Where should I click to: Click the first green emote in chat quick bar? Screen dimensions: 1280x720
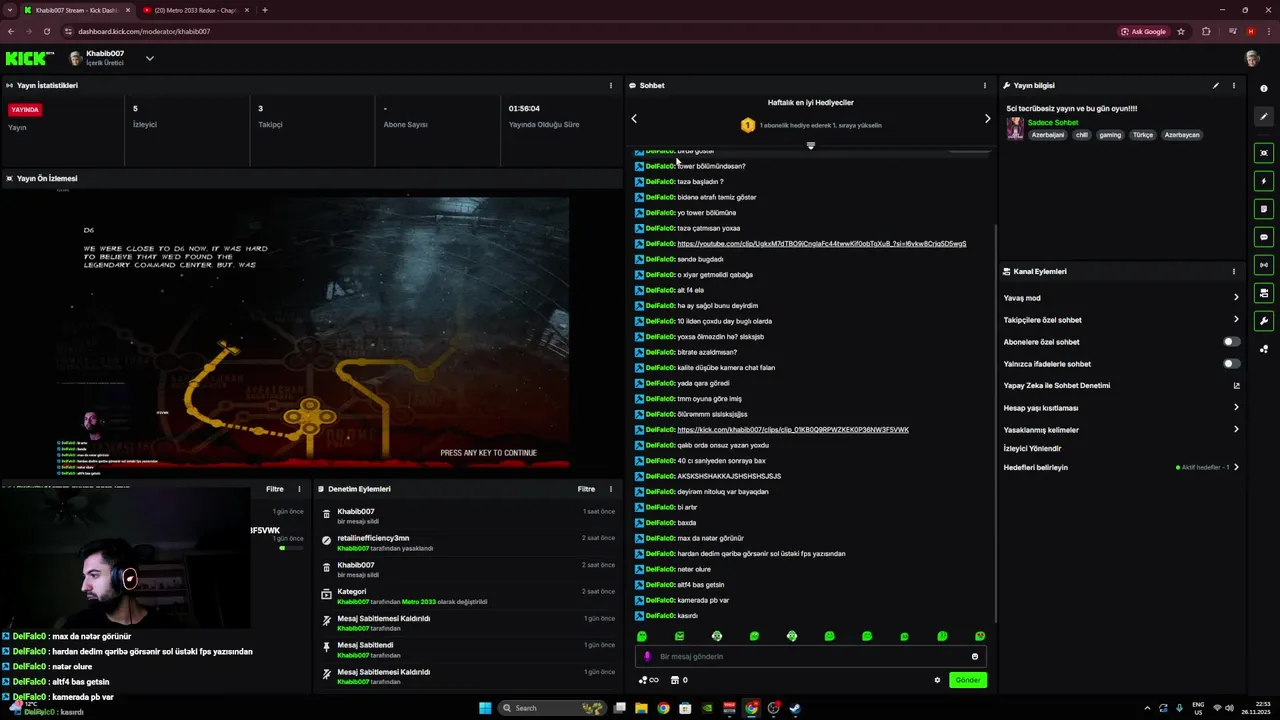(x=642, y=636)
